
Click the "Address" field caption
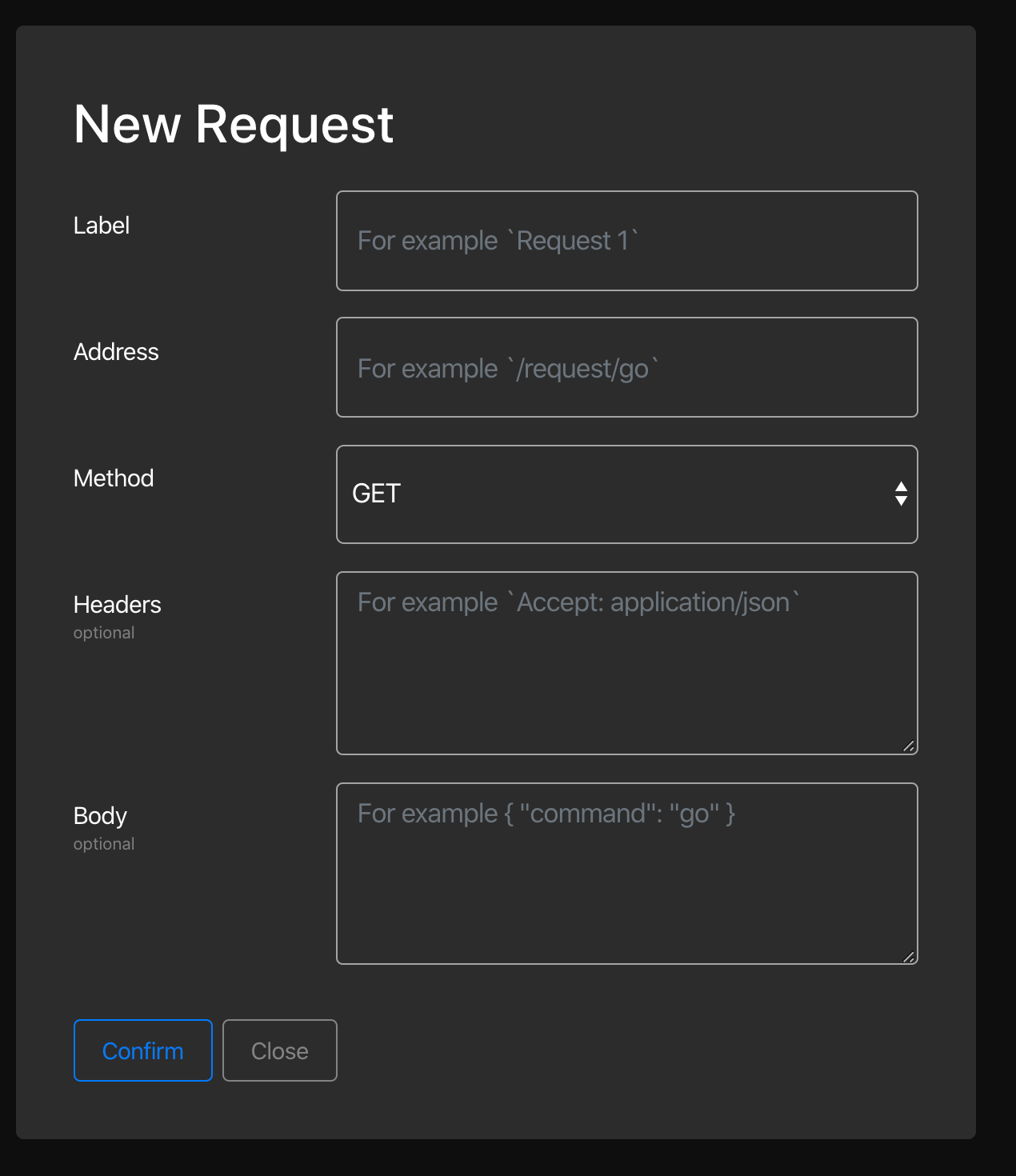116,352
